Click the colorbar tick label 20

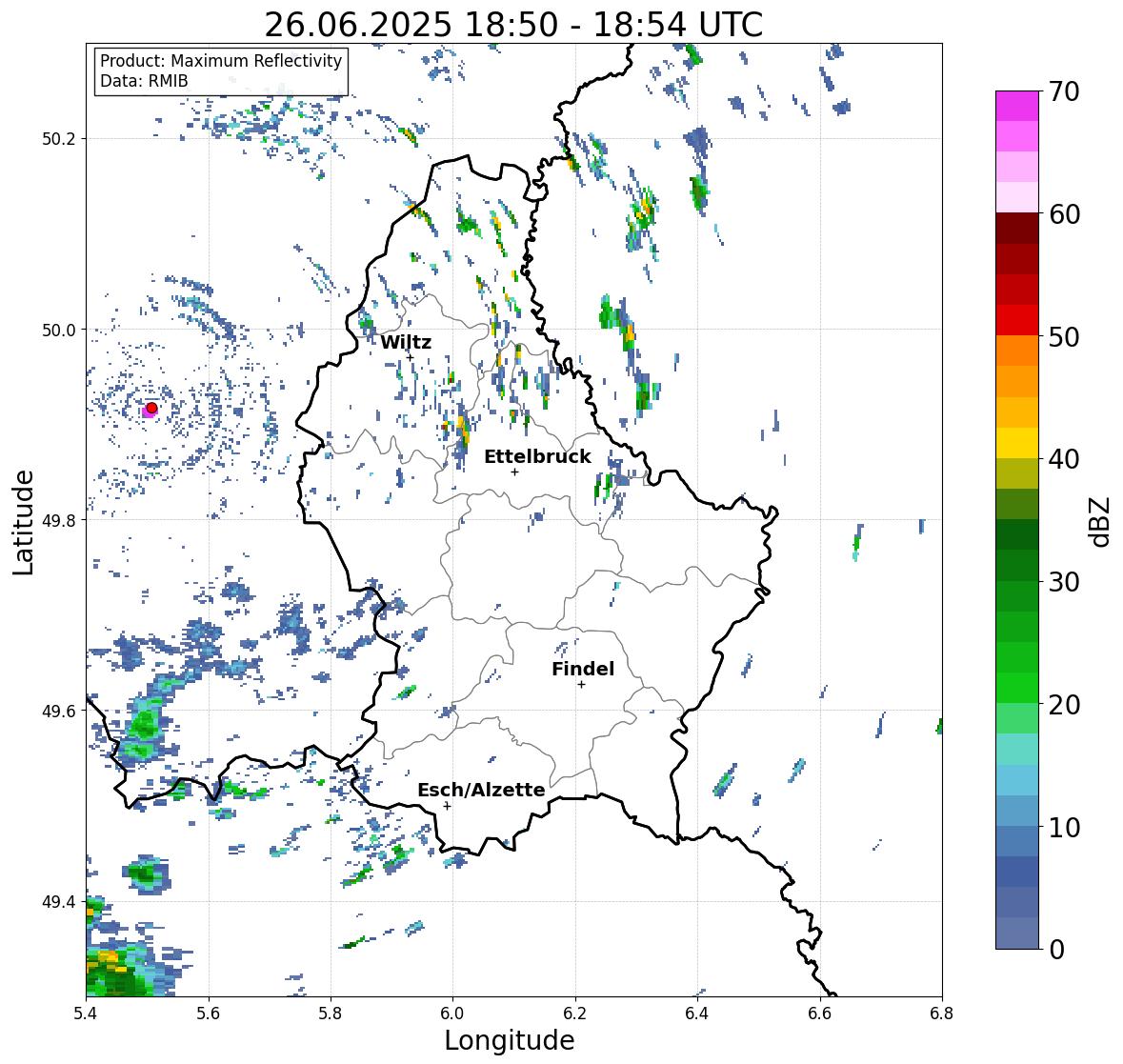coord(1064,705)
